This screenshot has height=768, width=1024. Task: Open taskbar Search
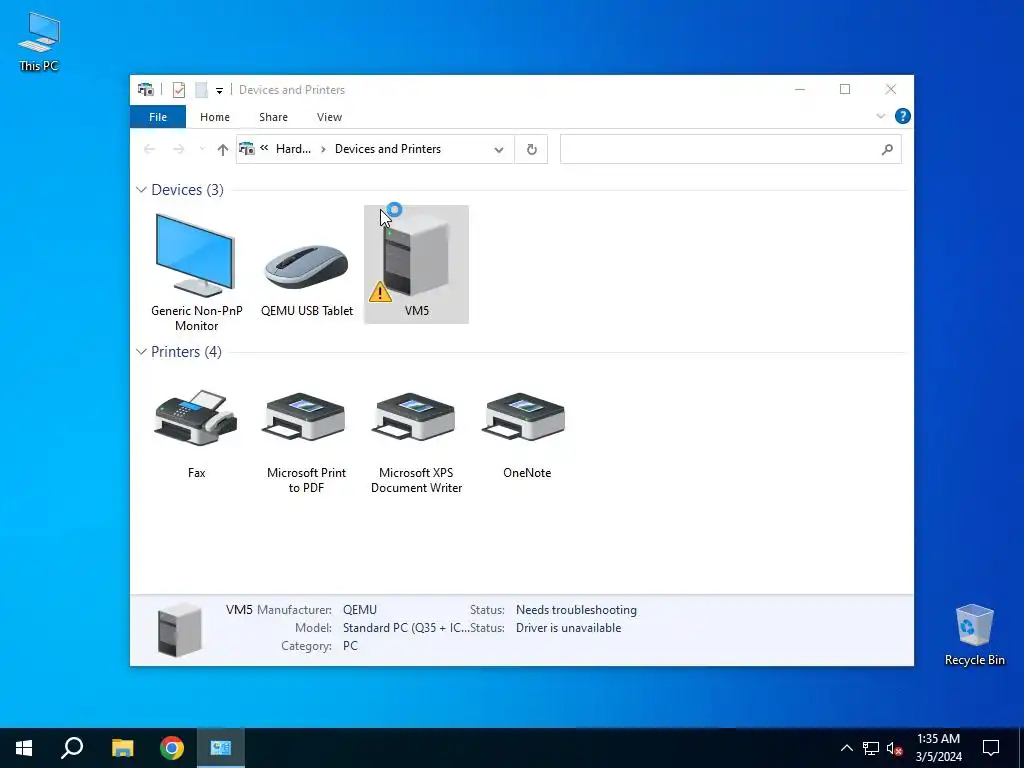click(72, 748)
